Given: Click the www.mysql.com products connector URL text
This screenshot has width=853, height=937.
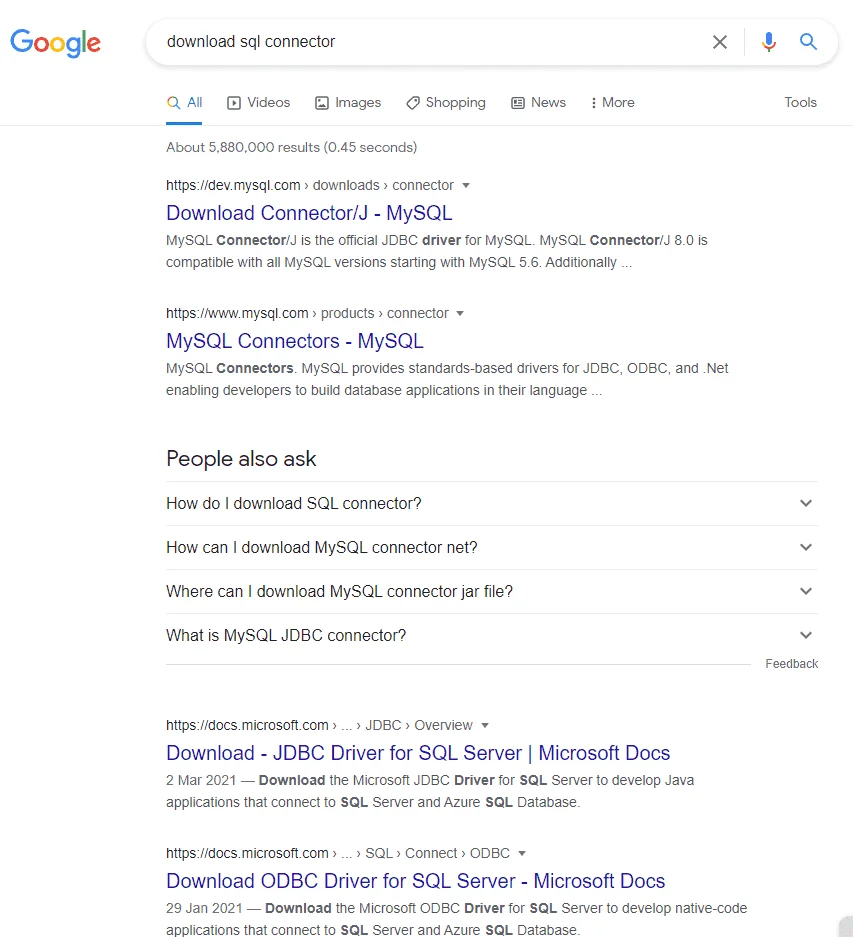Looking at the screenshot, I should coord(307,314).
